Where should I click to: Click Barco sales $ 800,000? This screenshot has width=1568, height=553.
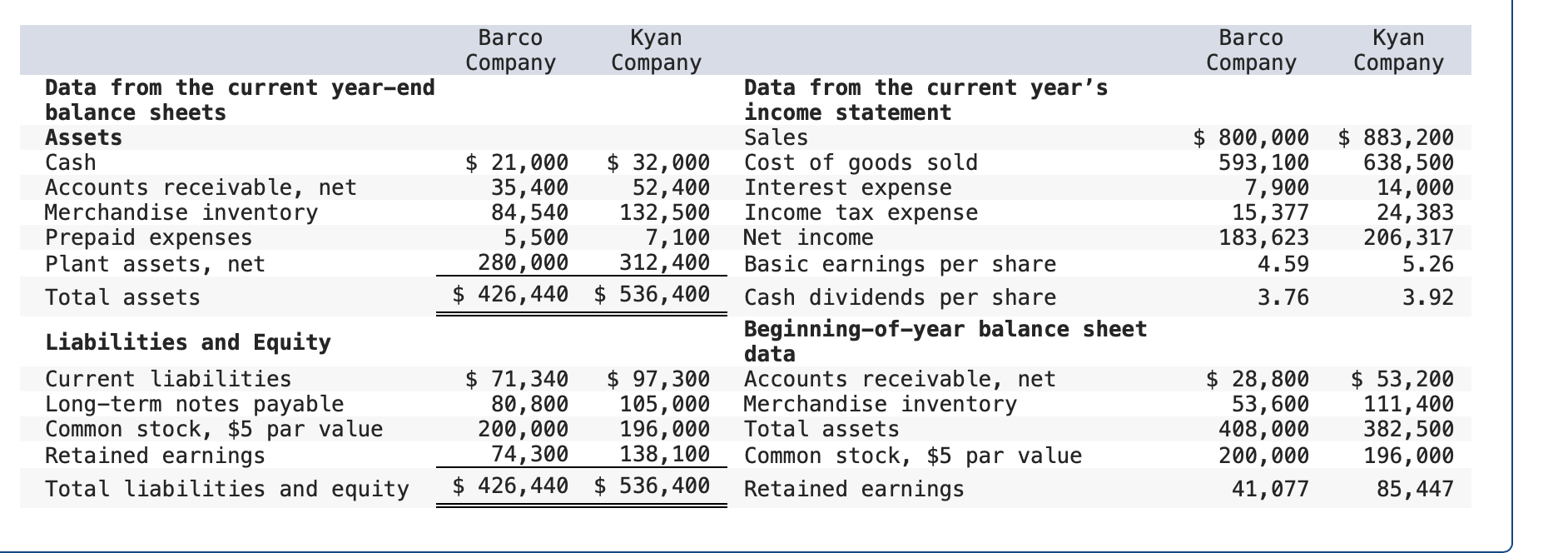(1250, 137)
